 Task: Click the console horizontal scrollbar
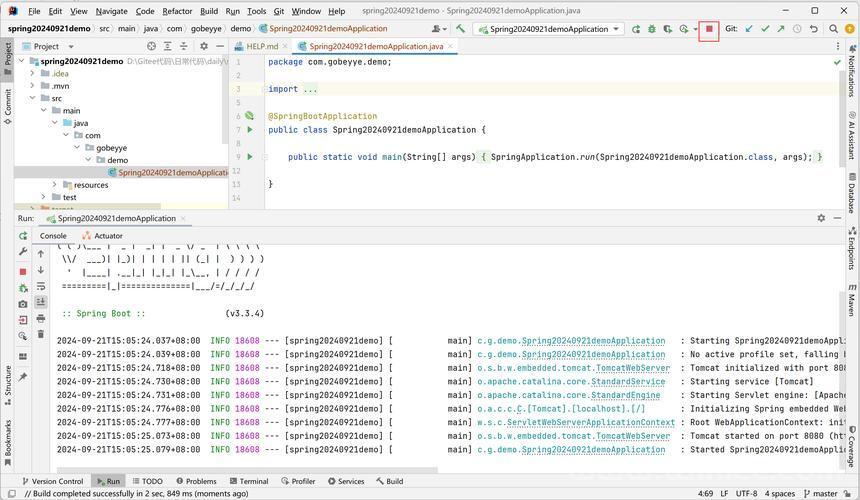(247, 470)
